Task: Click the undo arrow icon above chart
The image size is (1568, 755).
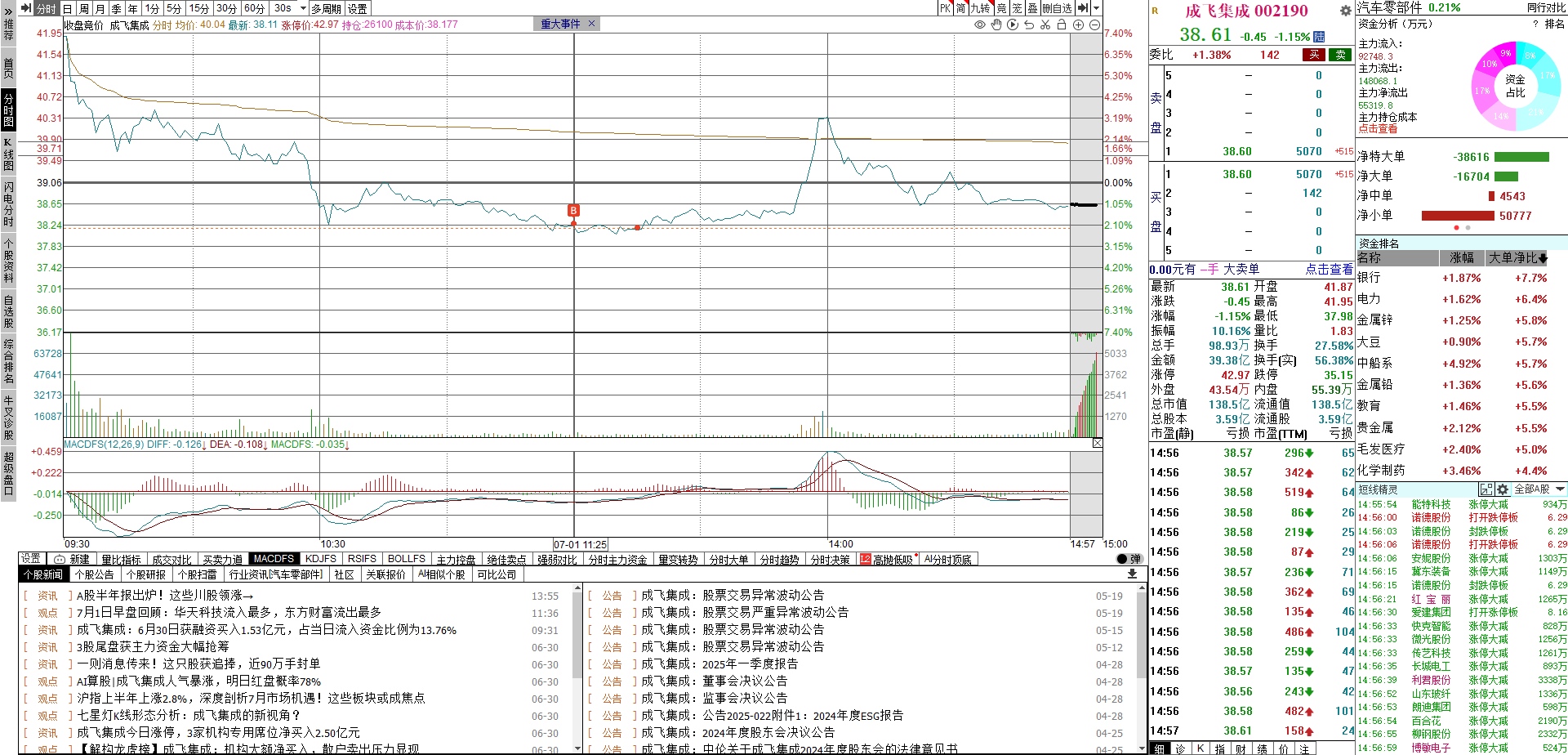Action: click(x=1029, y=25)
